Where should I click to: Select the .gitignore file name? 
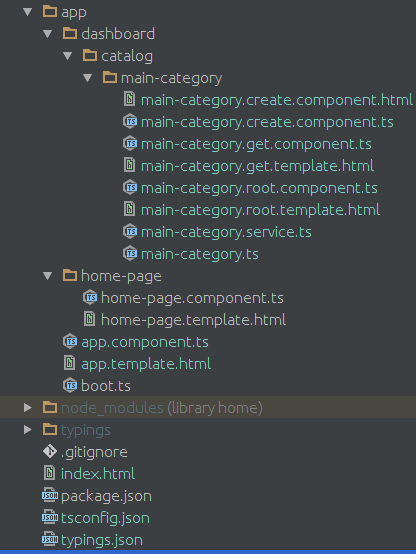(x=94, y=453)
